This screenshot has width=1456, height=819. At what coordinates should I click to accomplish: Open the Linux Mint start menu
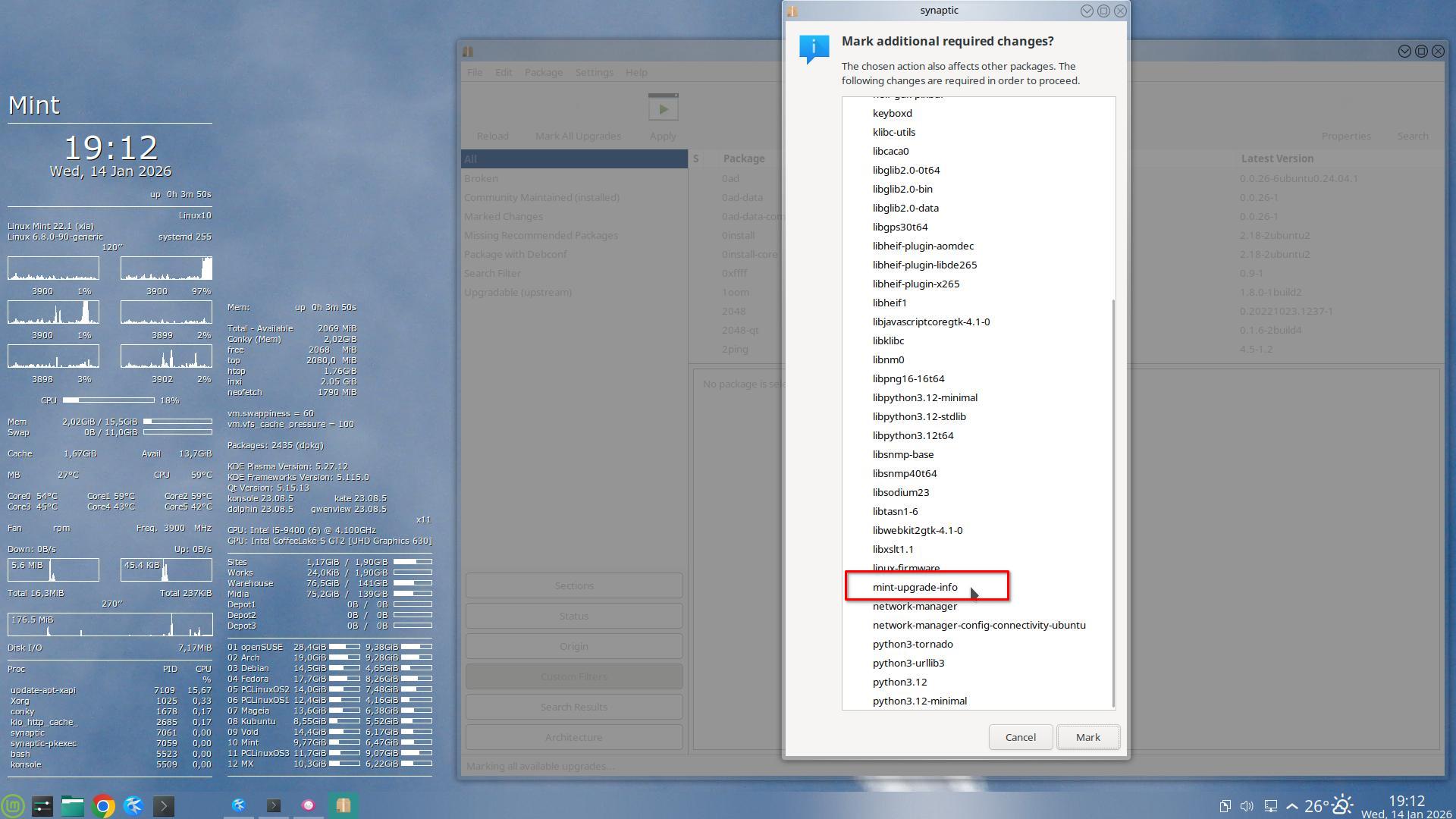(13, 805)
